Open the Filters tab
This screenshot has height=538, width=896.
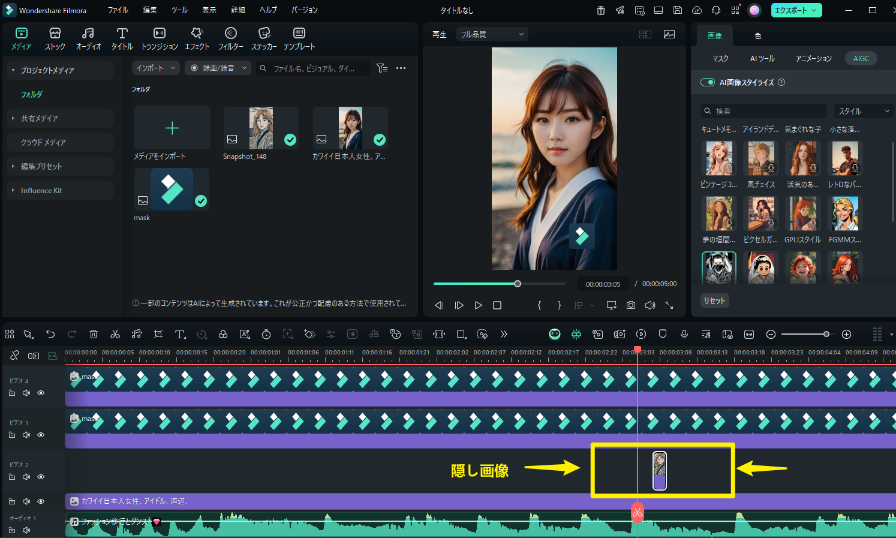point(230,39)
